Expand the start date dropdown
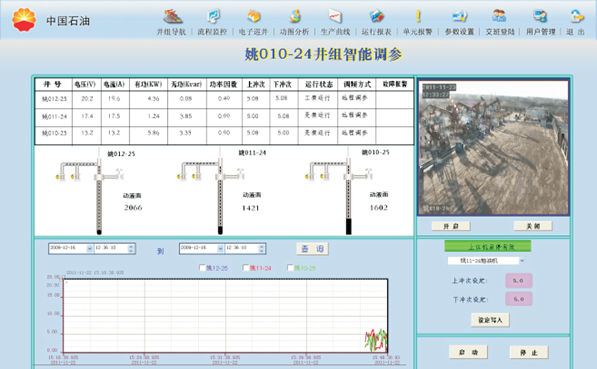 [89, 248]
